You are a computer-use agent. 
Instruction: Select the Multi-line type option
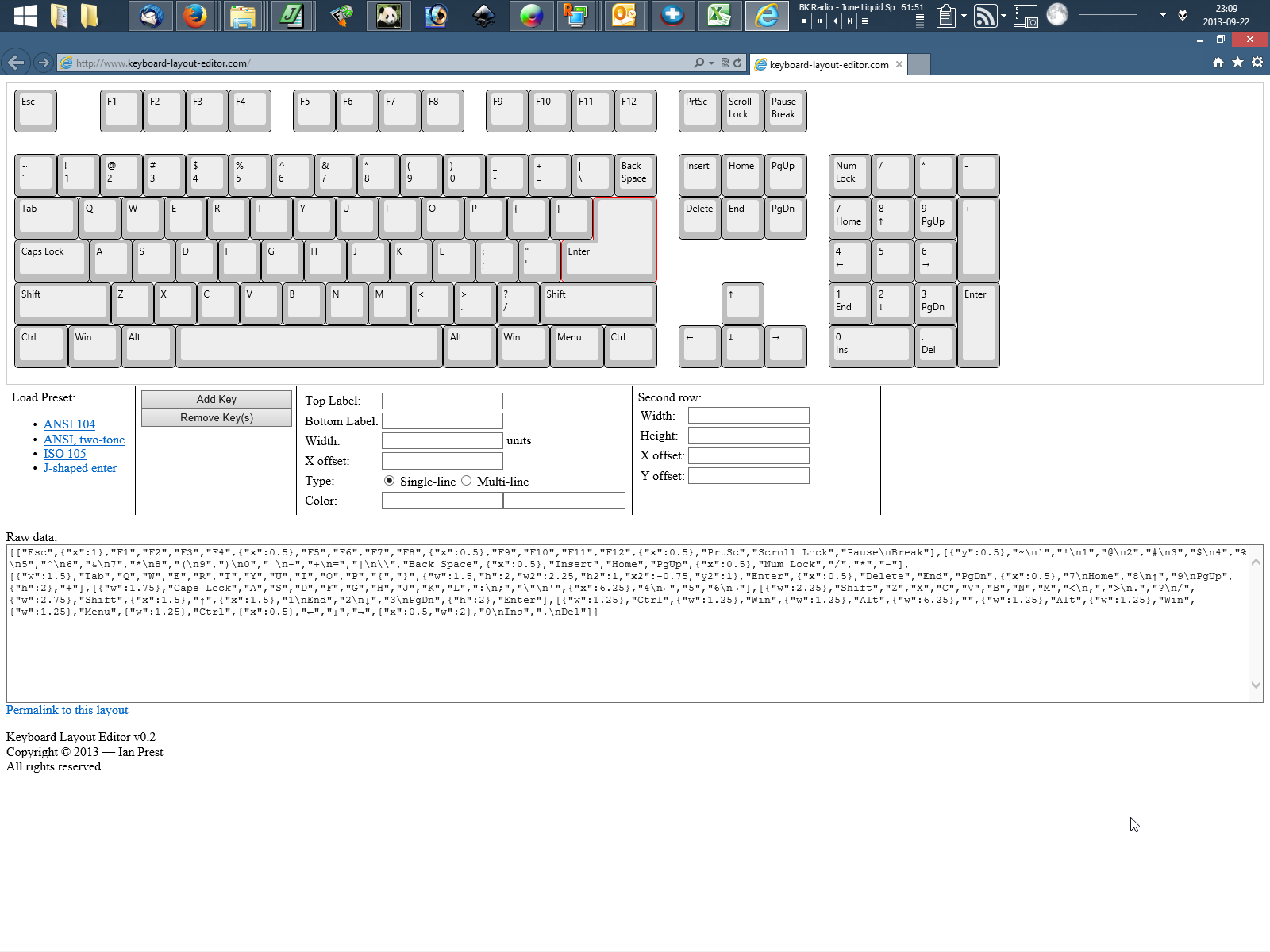point(467,481)
